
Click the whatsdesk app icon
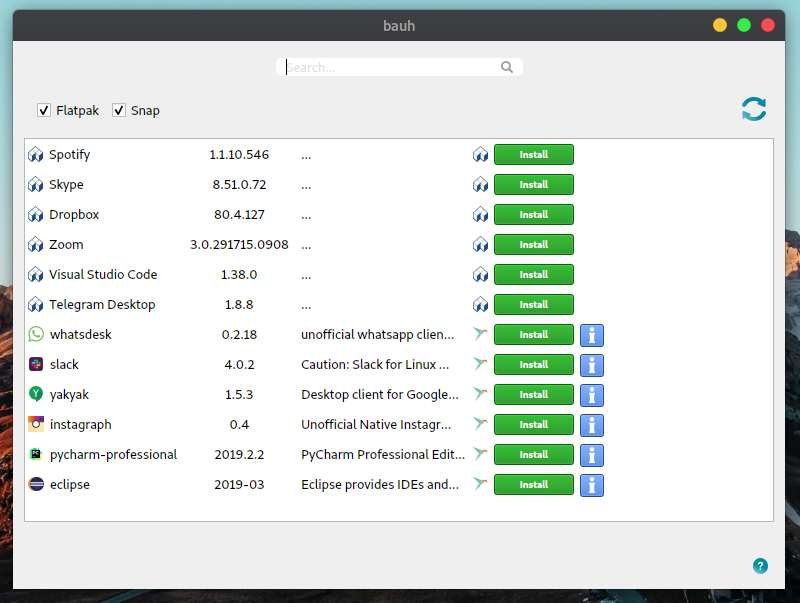point(36,334)
